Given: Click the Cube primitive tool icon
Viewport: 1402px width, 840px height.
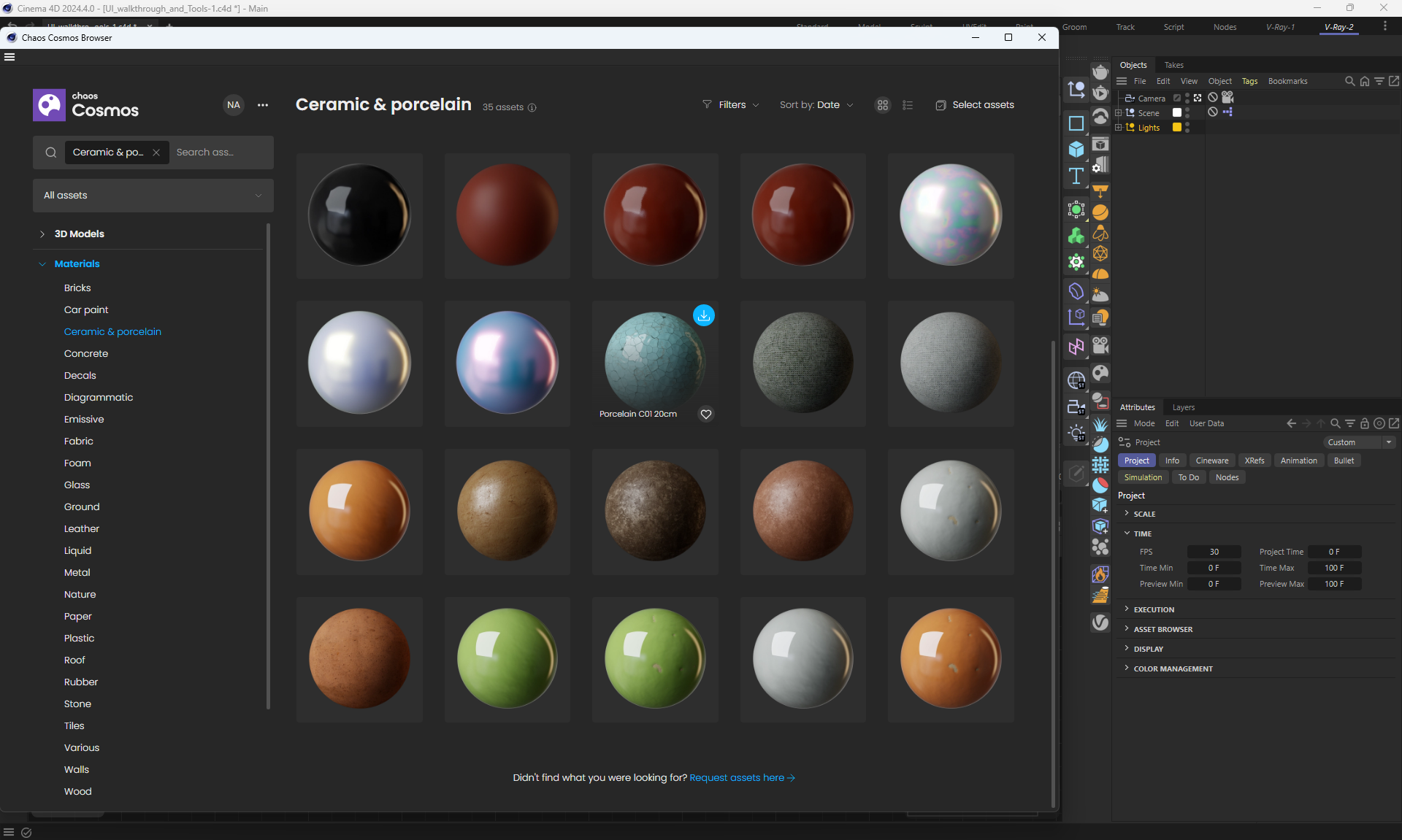Looking at the screenshot, I should coord(1076,150).
